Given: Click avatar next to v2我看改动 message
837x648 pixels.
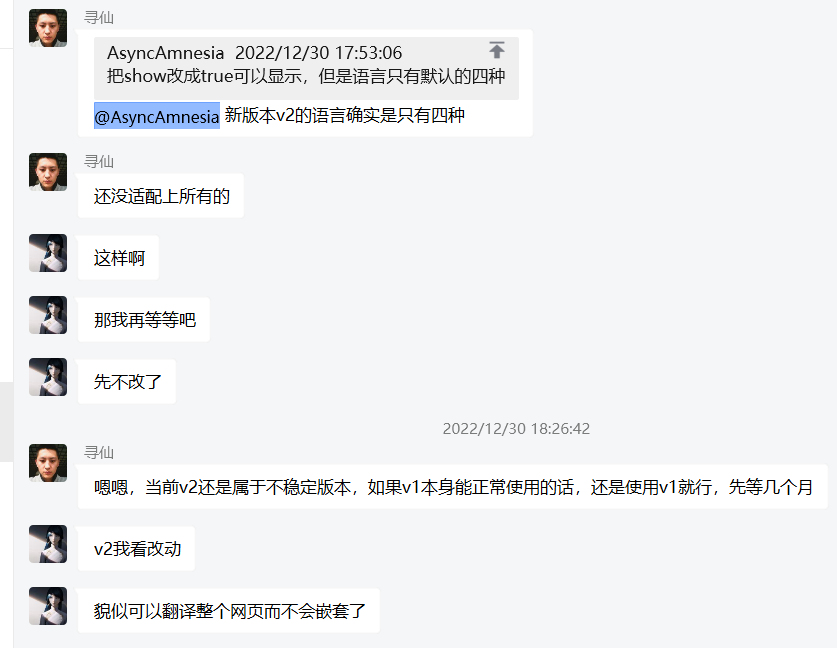Looking at the screenshot, I should (x=48, y=544).
